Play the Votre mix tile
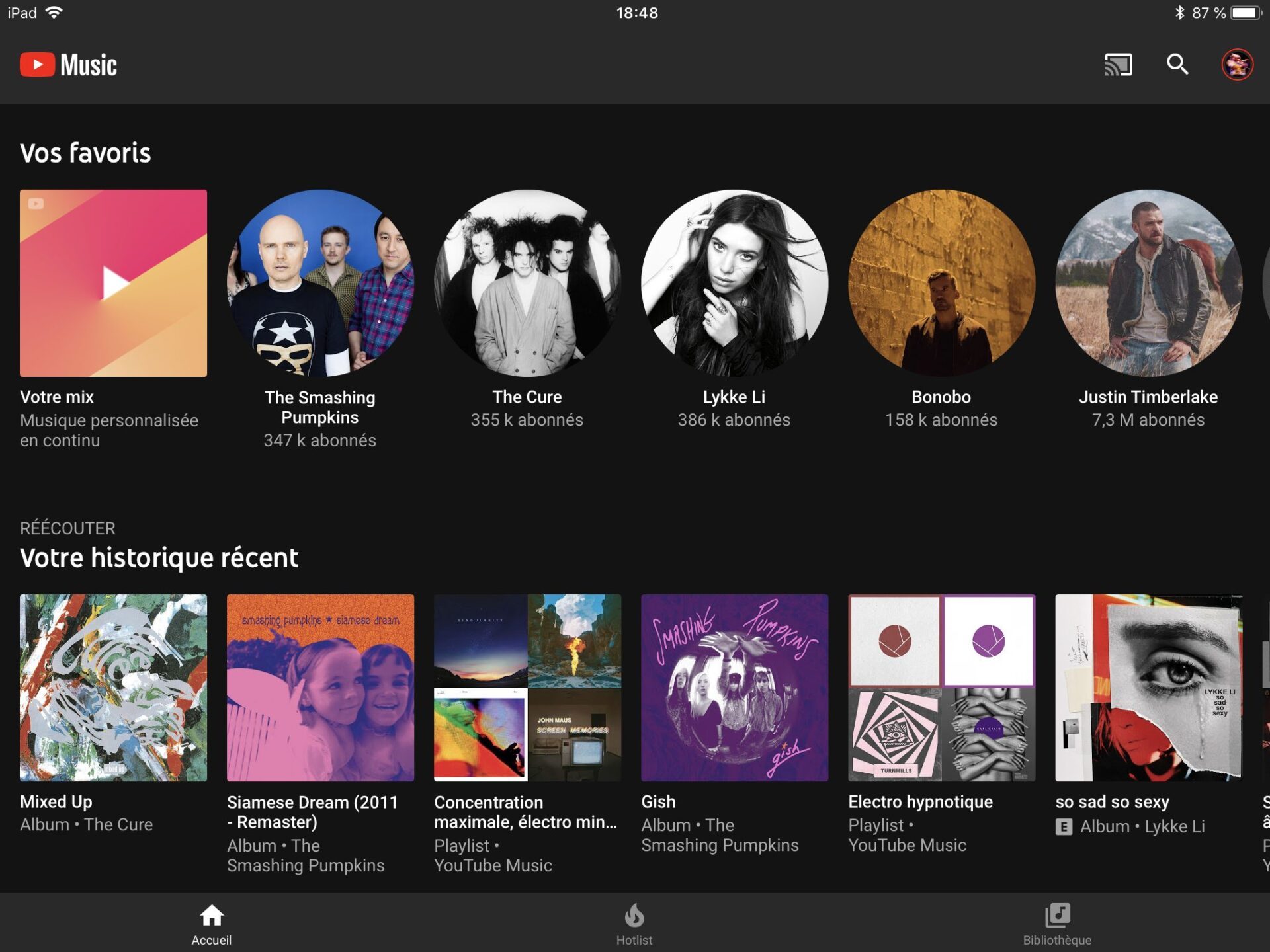The width and height of the screenshot is (1270, 952). point(113,283)
